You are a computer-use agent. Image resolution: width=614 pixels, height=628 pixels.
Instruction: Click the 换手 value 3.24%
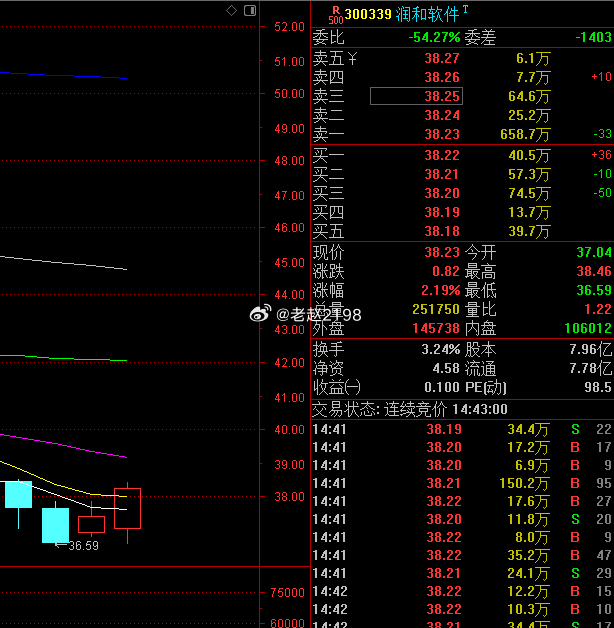pyautogui.click(x=441, y=349)
